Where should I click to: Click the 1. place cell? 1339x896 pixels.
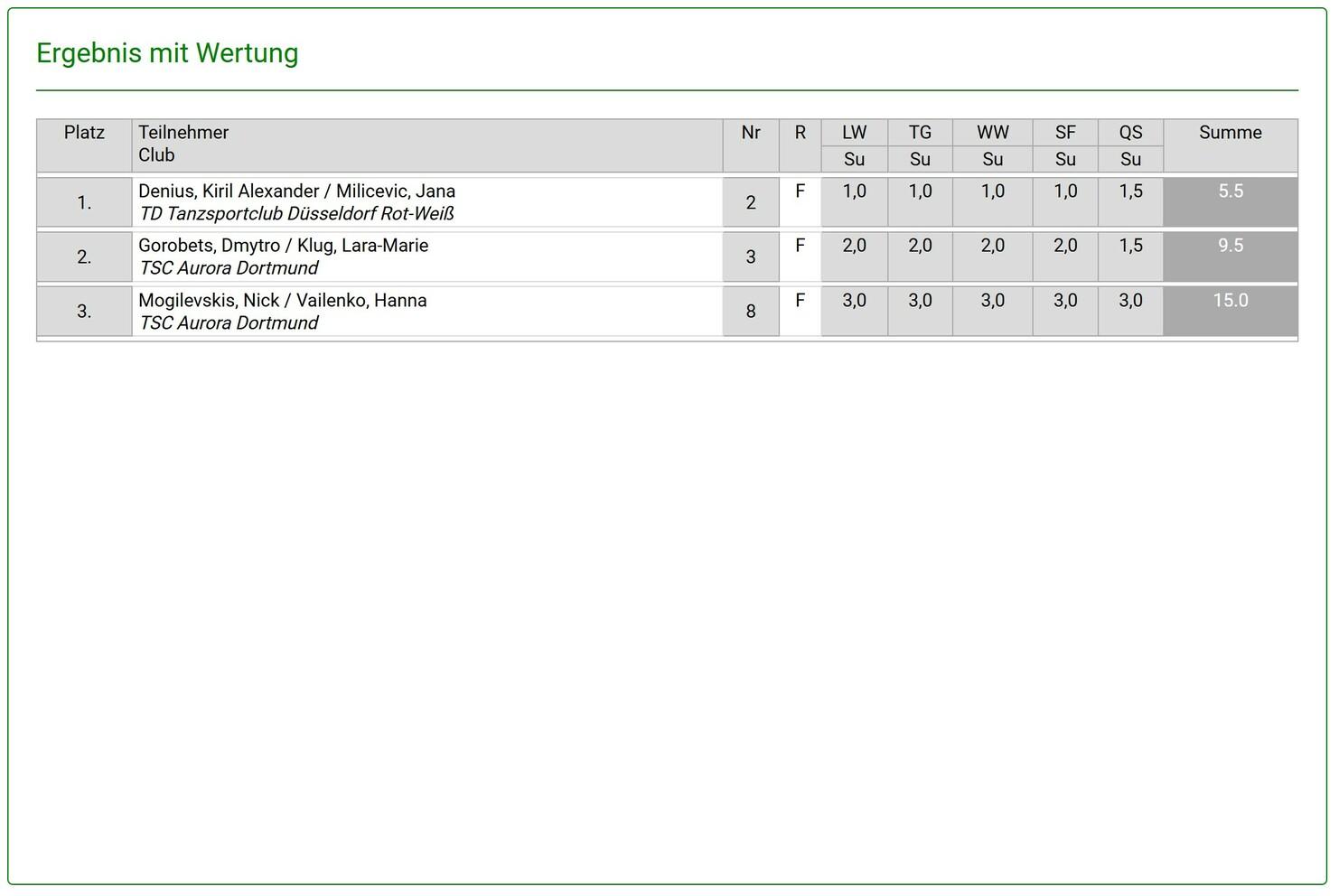tap(84, 203)
